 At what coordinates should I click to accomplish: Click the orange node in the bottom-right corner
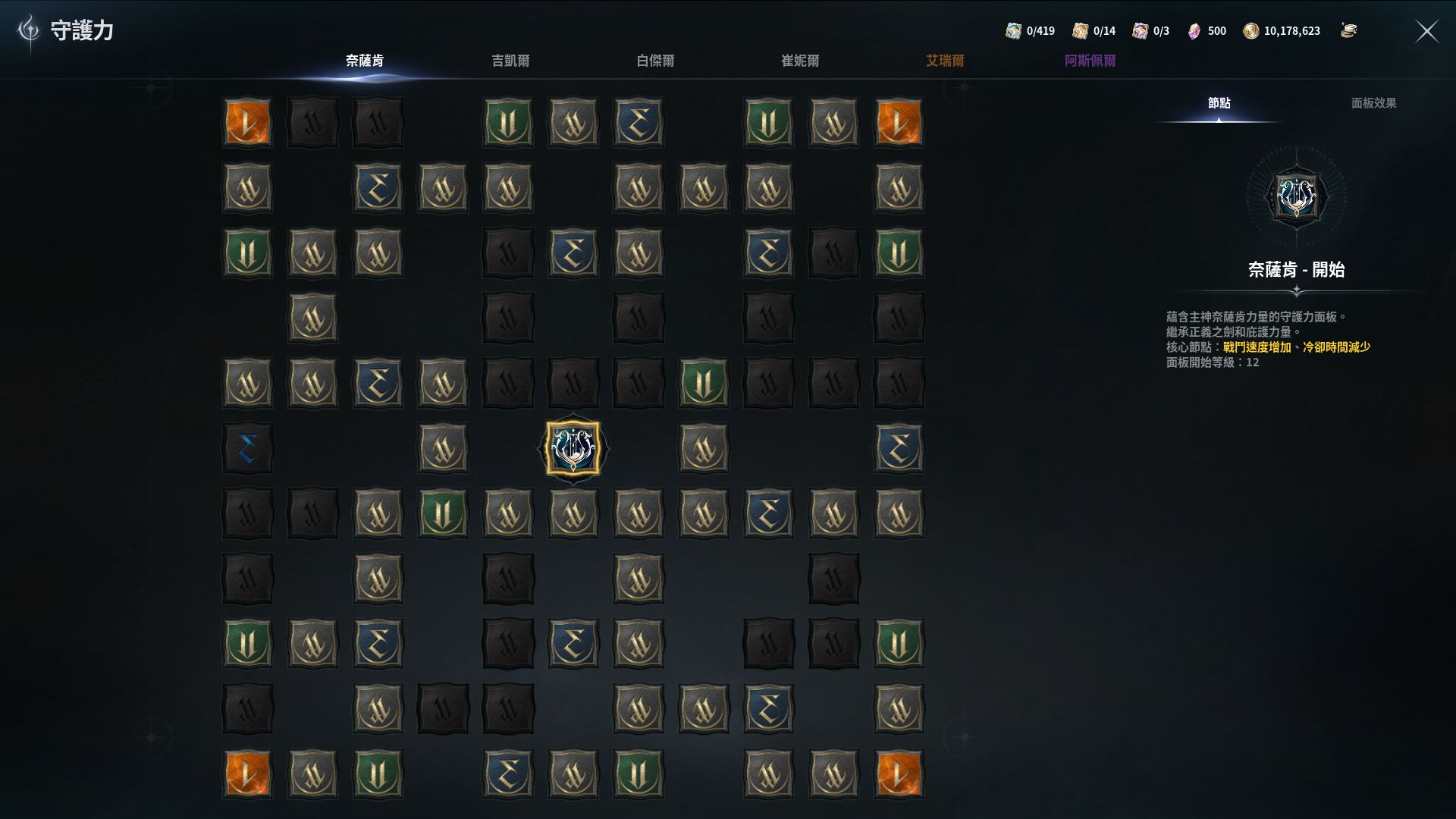point(899,774)
